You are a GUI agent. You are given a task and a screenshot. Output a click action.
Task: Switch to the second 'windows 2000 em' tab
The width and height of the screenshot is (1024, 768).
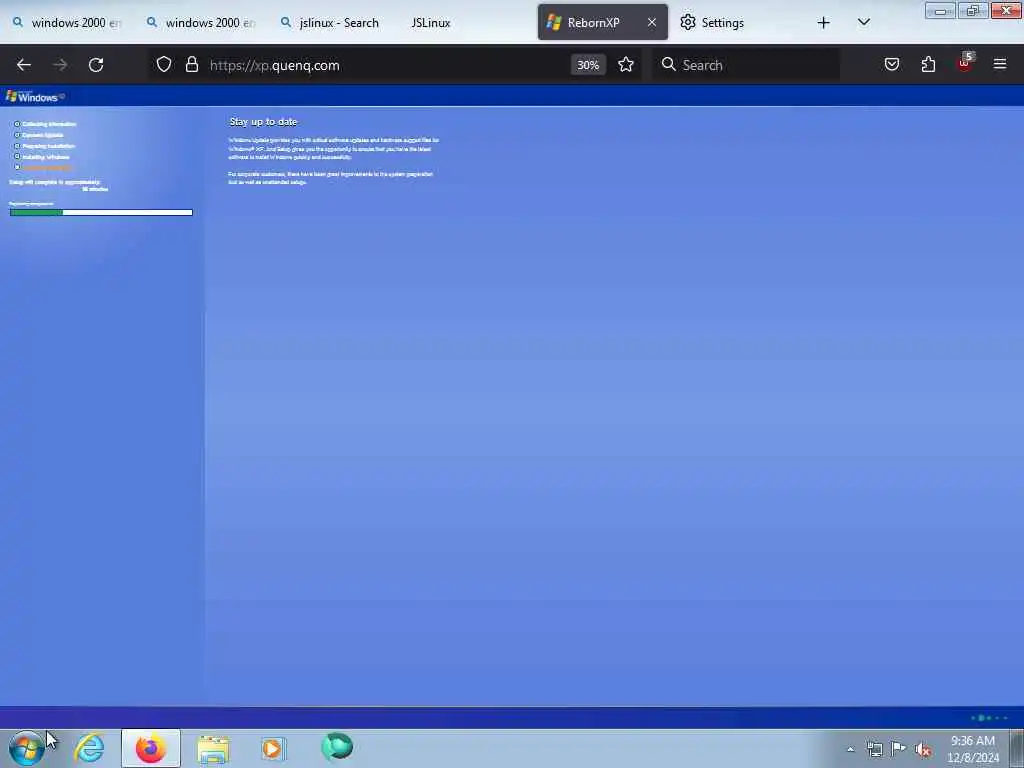tap(201, 23)
